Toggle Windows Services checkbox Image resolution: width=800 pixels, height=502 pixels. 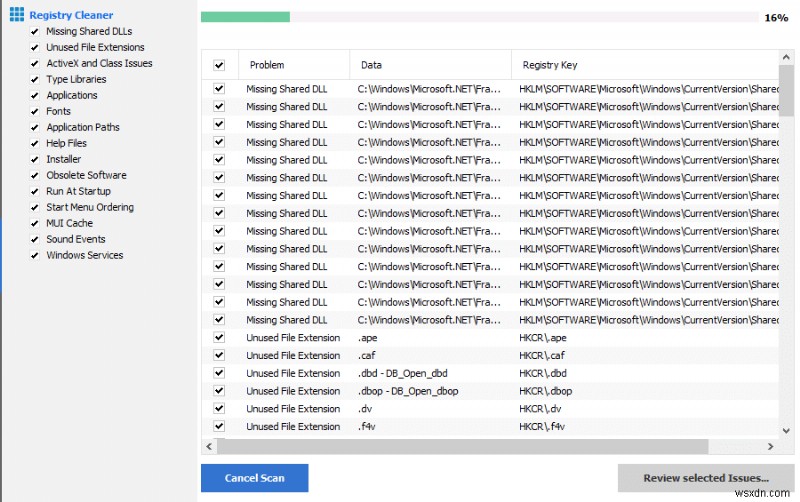[x=34, y=256]
